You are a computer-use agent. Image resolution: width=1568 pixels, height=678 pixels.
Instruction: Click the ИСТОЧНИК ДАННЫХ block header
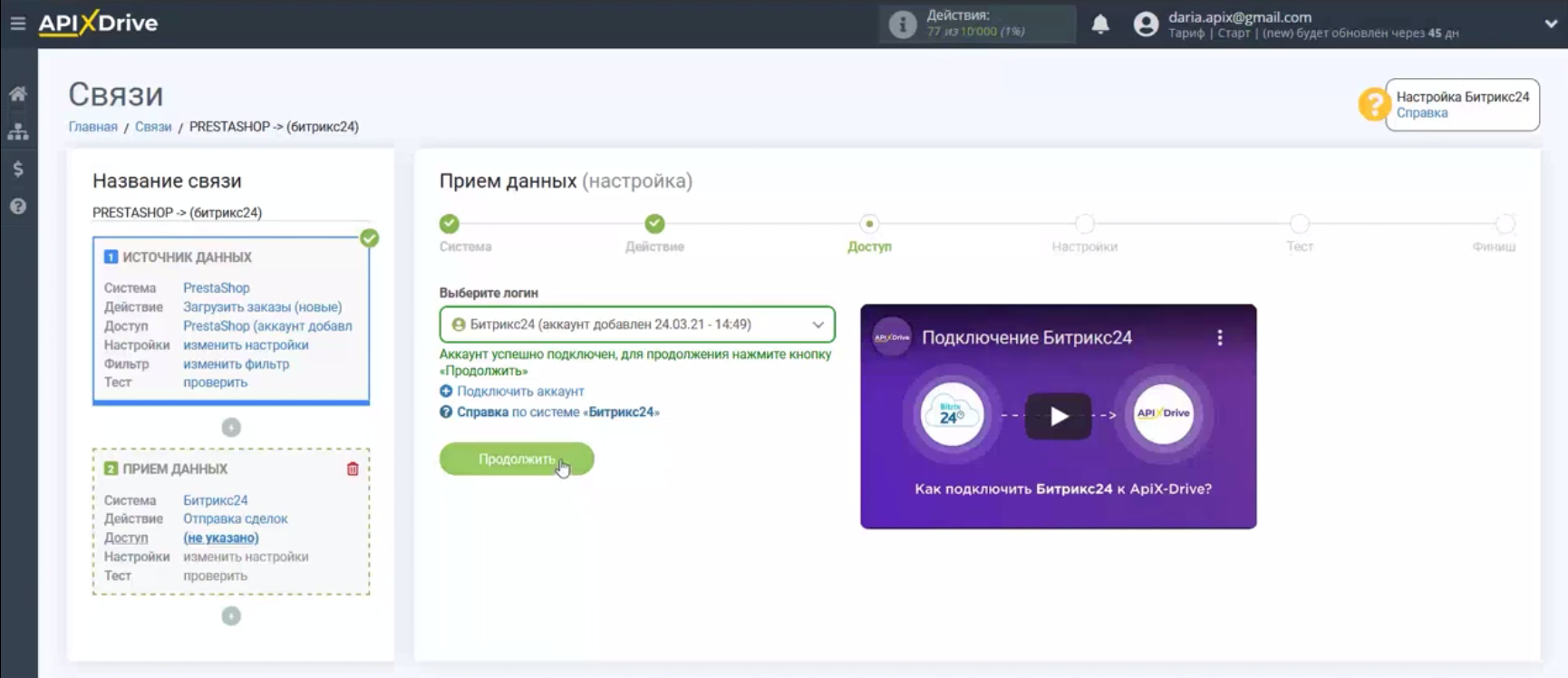point(187,257)
